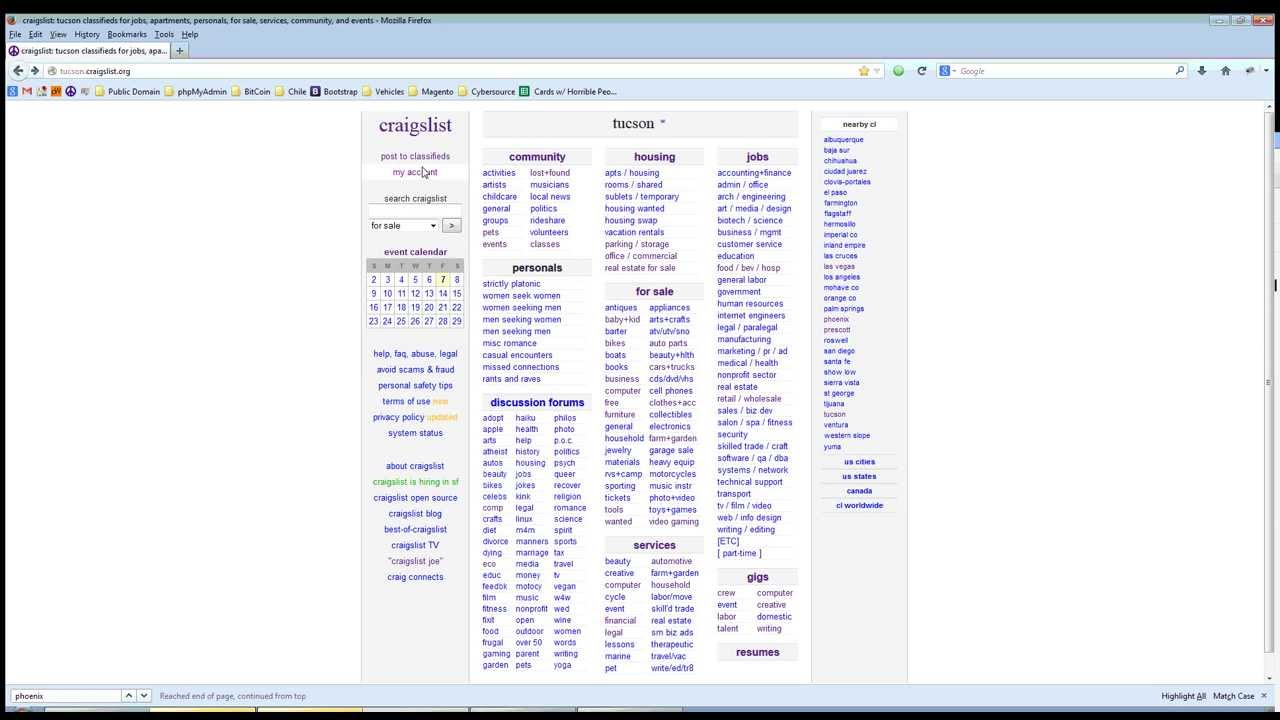The width and height of the screenshot is (1280, 720).
Task: Open the Vehicles bookmarks folder
Action: [x=383, y=91]
